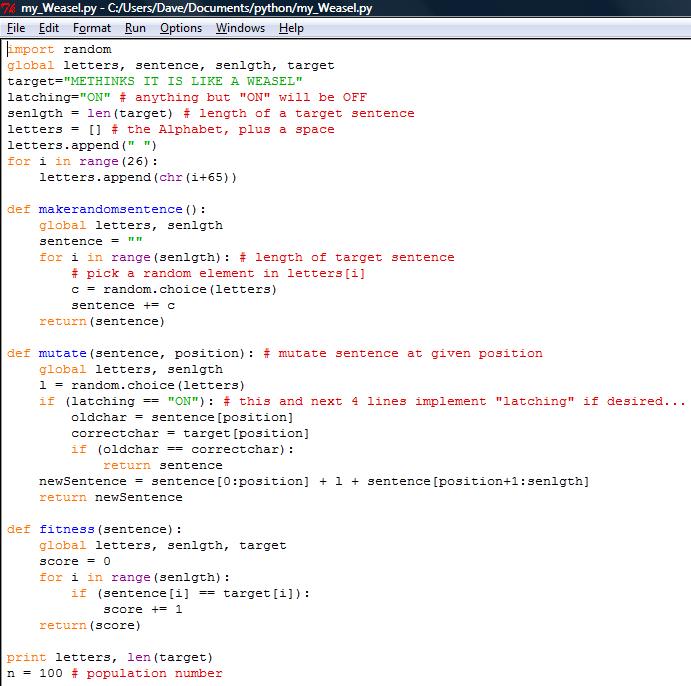Click the 'sentence = ""' line
Viewport: 691px width, 686px height.
coord(91,241)
